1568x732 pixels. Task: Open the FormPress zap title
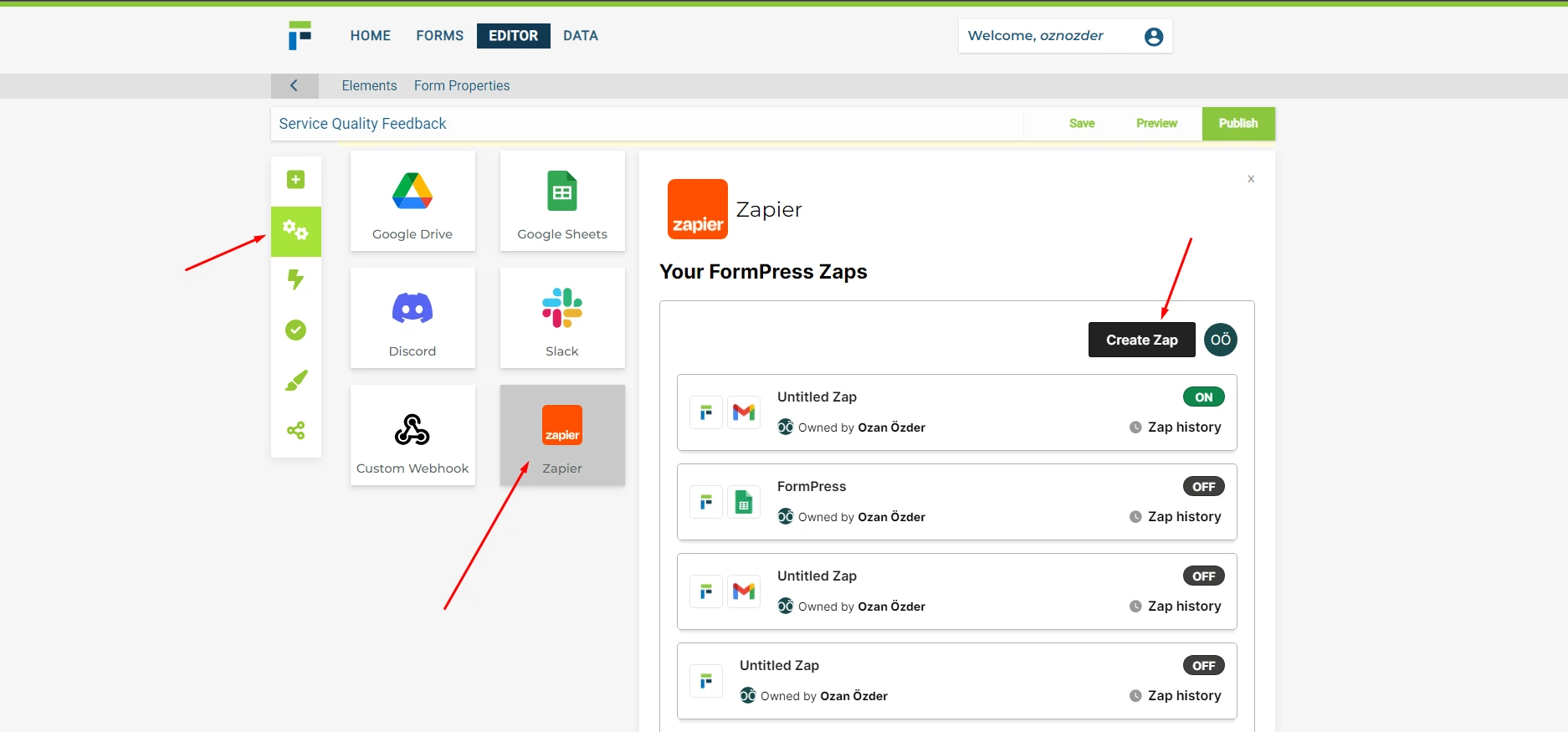coord(812,487)
